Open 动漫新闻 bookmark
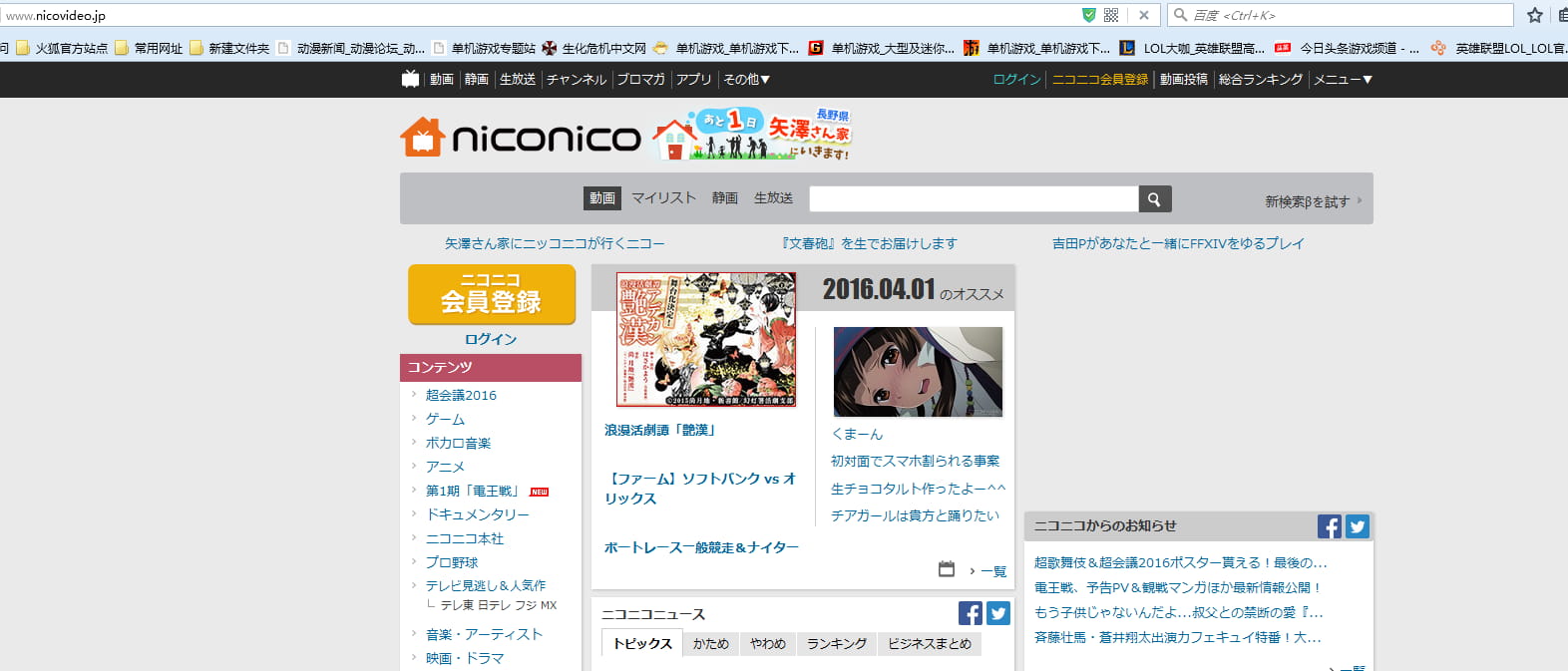Screen dimensions: 1568x671 pos(351,48)
